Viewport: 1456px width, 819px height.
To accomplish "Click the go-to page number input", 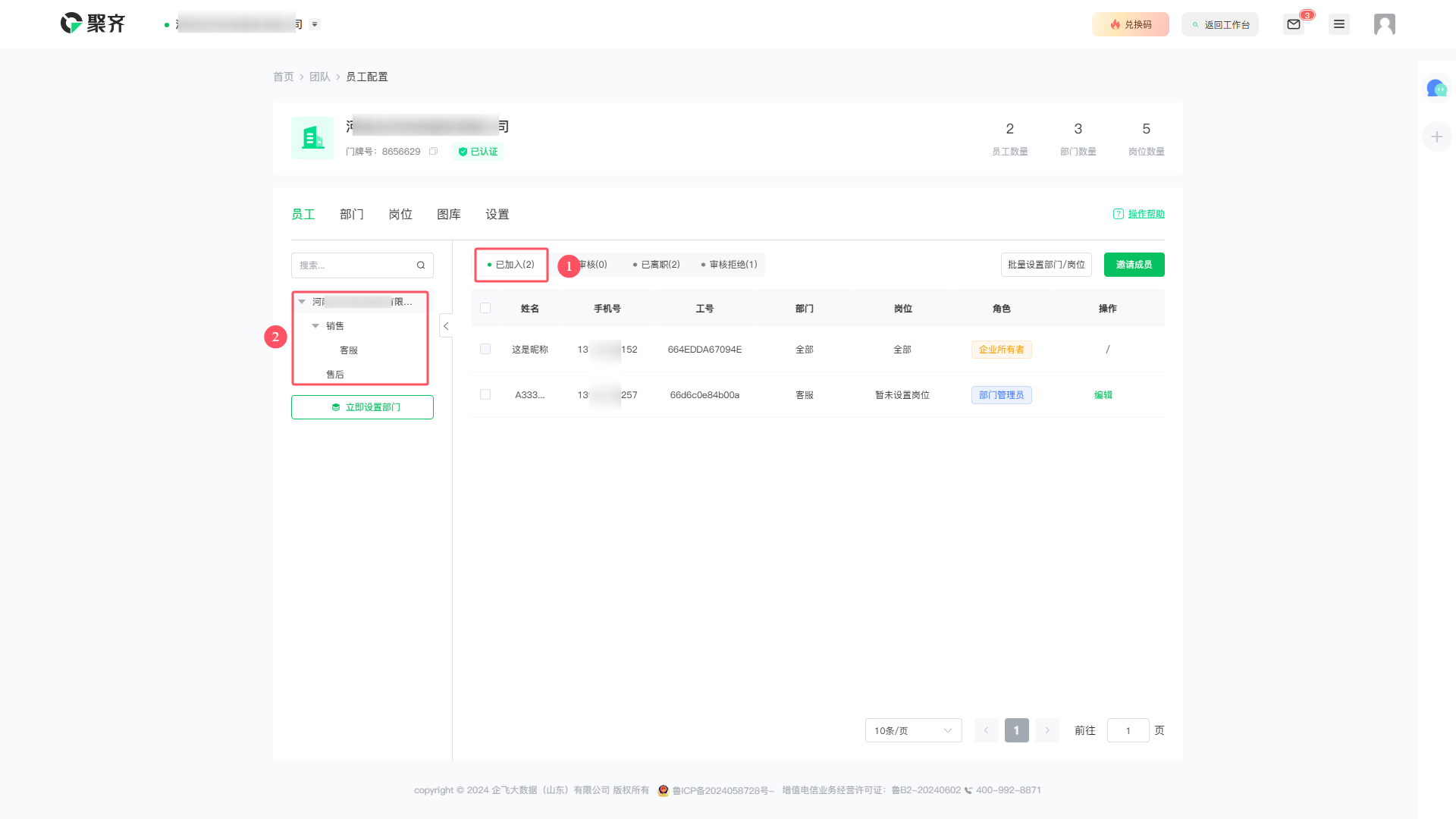I will [1128, 730].
